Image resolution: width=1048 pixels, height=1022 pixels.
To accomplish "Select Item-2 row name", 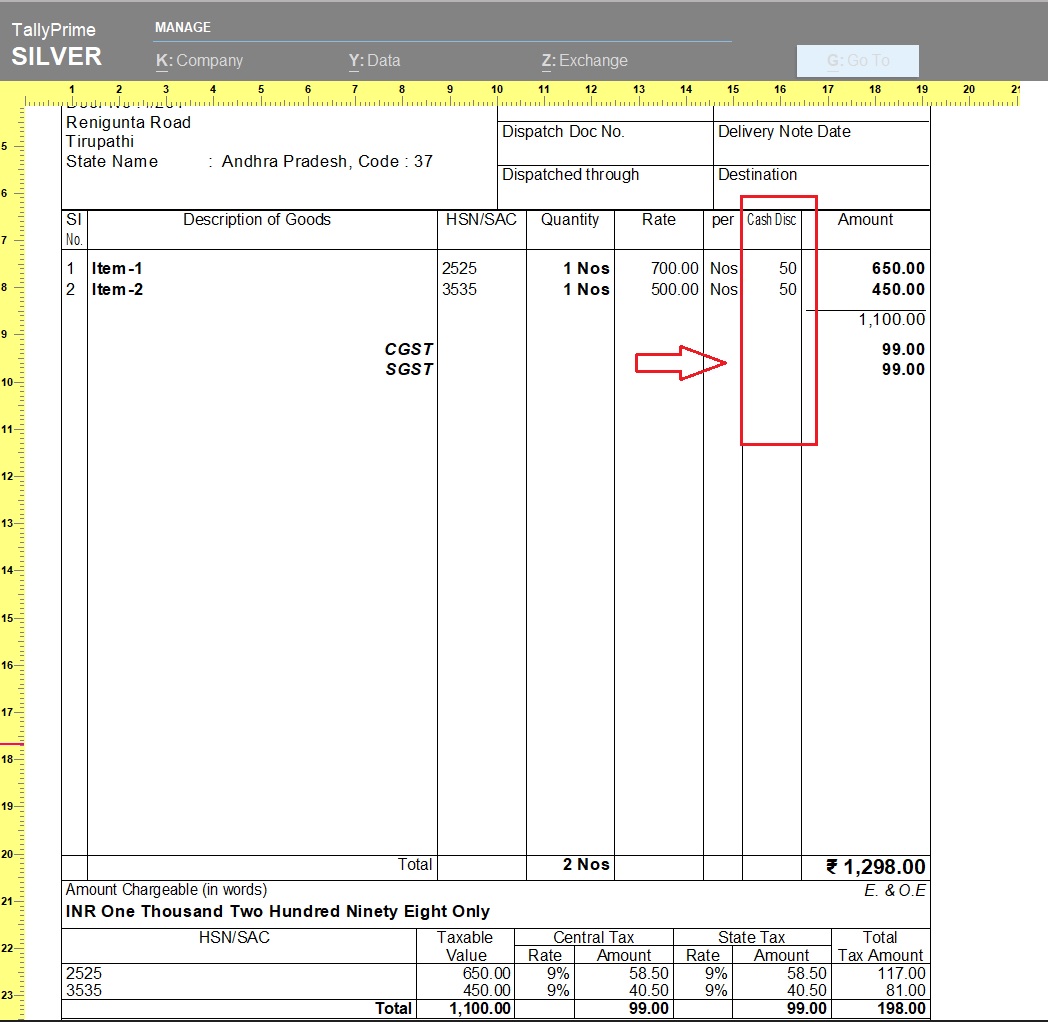I will (x=117, y=289).
